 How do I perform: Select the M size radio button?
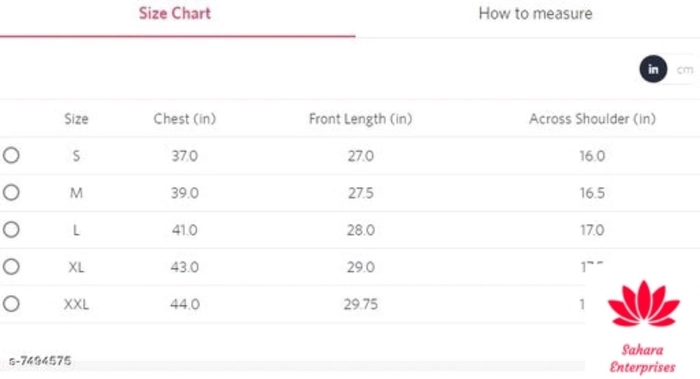[11, 192]
